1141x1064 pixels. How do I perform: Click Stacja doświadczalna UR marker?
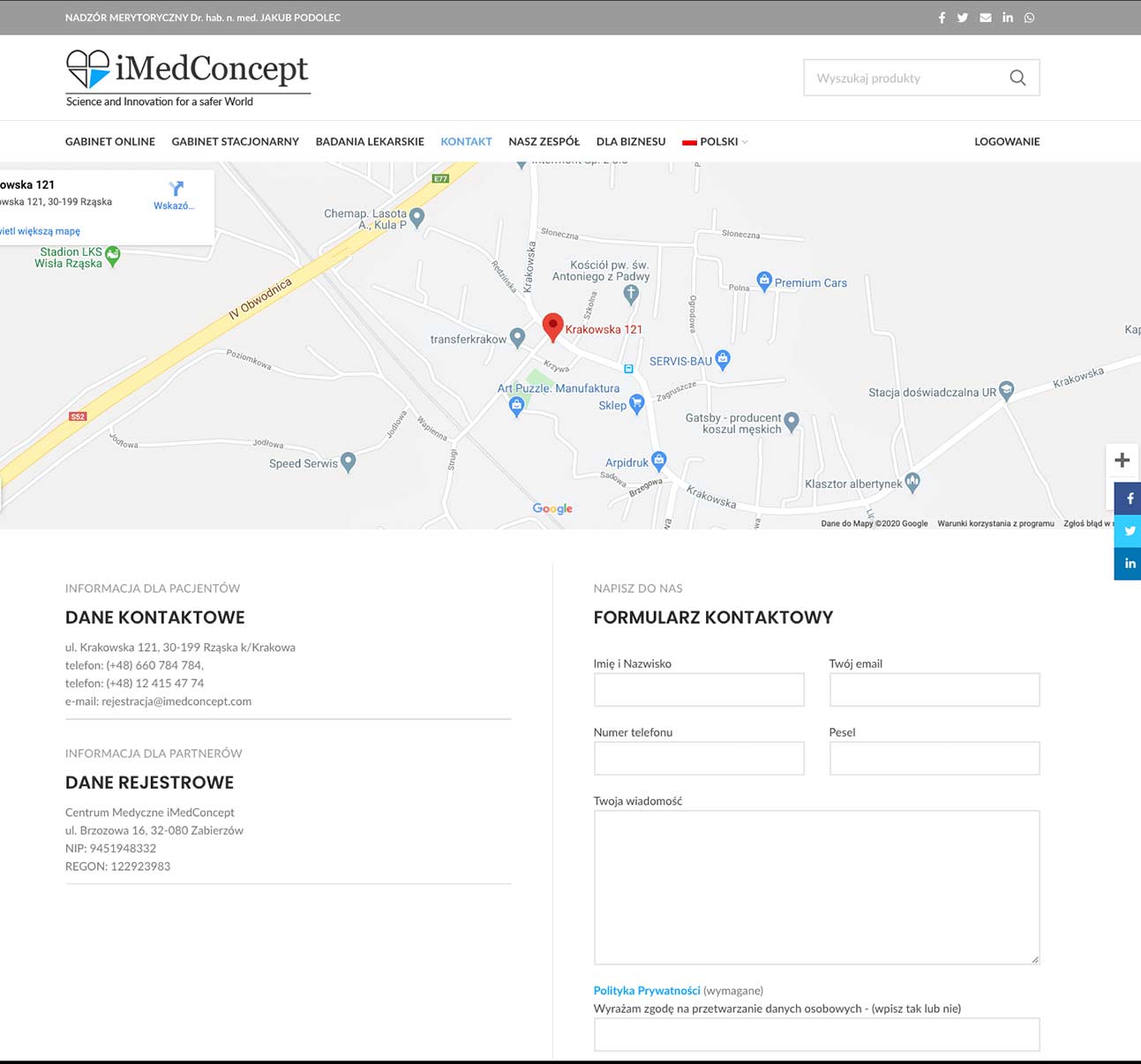tap(1006, 391)
